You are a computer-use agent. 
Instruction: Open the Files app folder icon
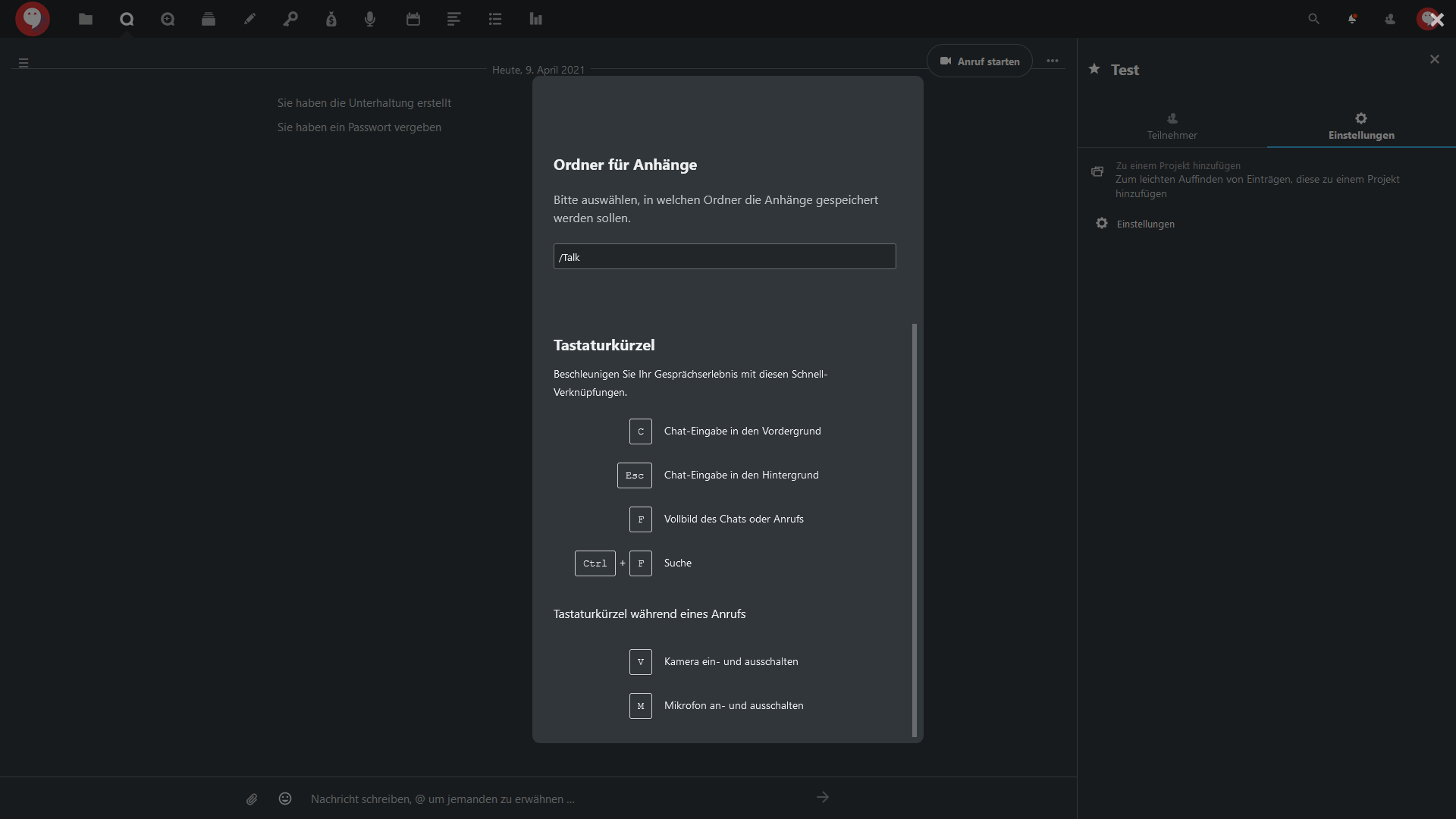(86, 19)
